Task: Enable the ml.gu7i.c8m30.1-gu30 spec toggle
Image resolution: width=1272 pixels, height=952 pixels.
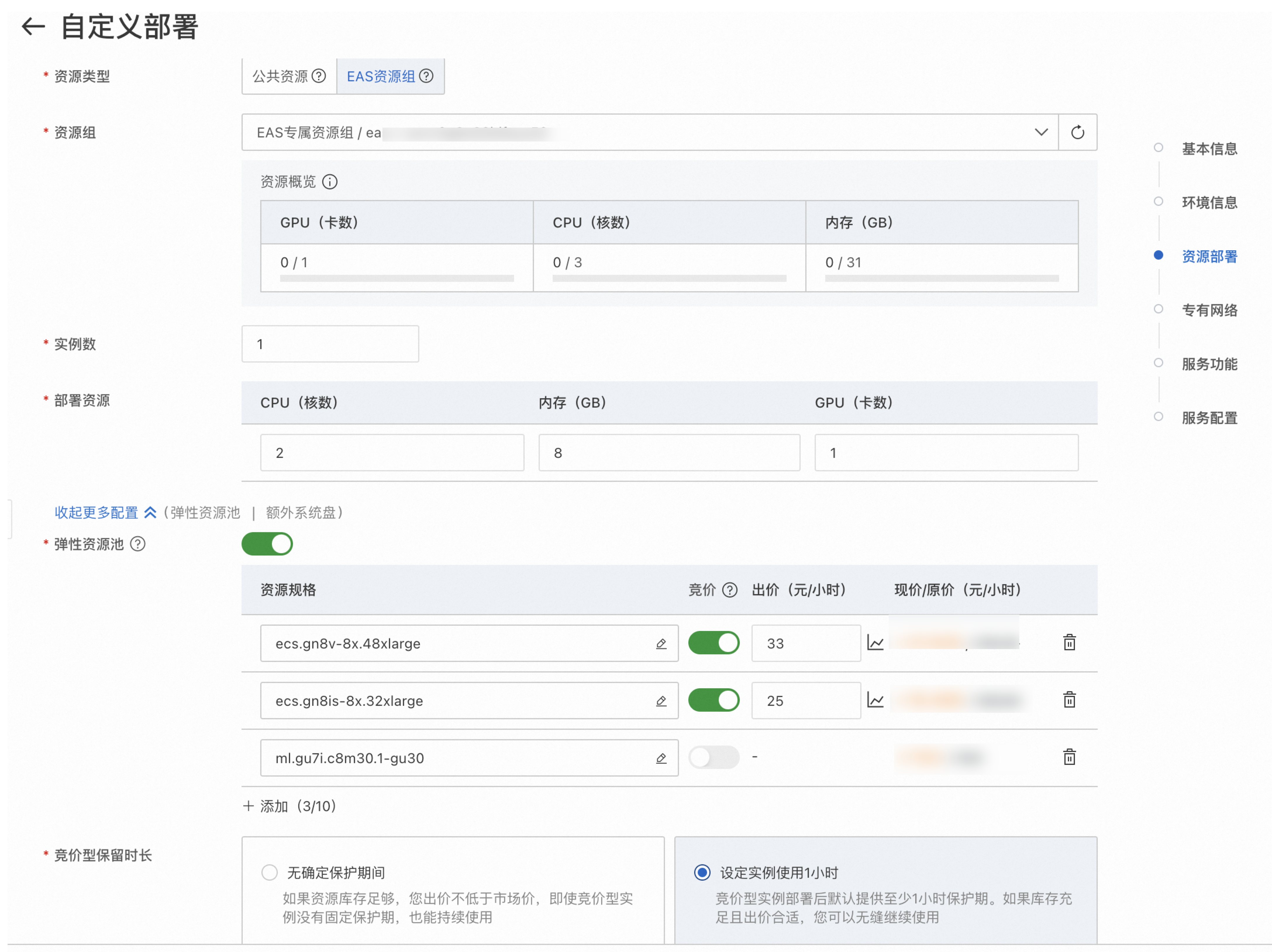Action: [713, 757]
